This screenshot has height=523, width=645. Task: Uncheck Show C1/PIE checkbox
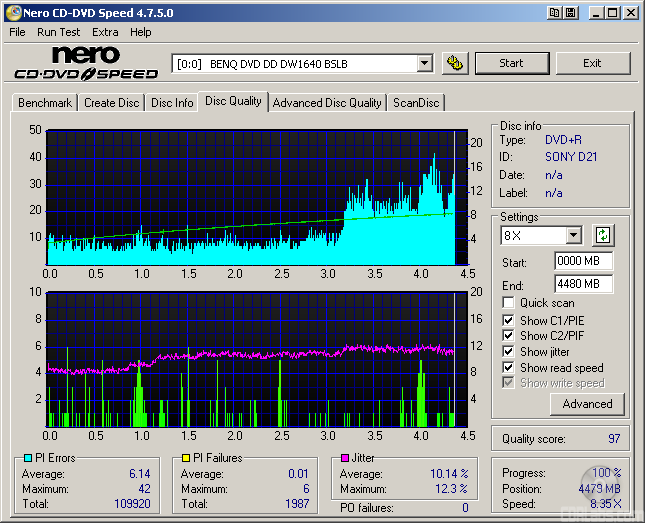(509, 320)
